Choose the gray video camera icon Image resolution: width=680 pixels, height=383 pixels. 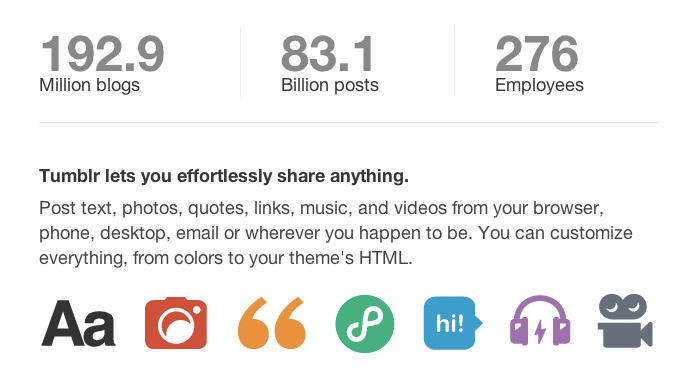tap(625, 321)
